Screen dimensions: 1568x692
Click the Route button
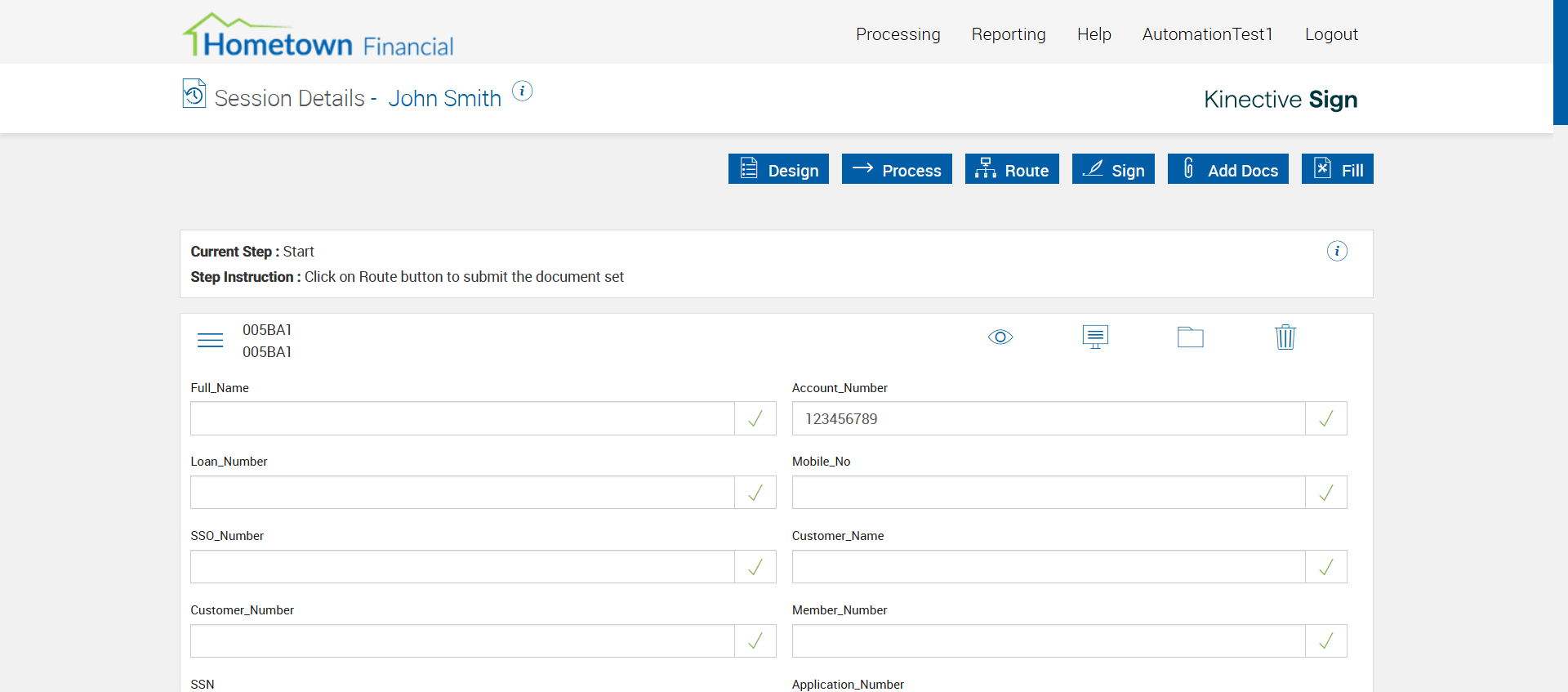tap(1012, 169)
